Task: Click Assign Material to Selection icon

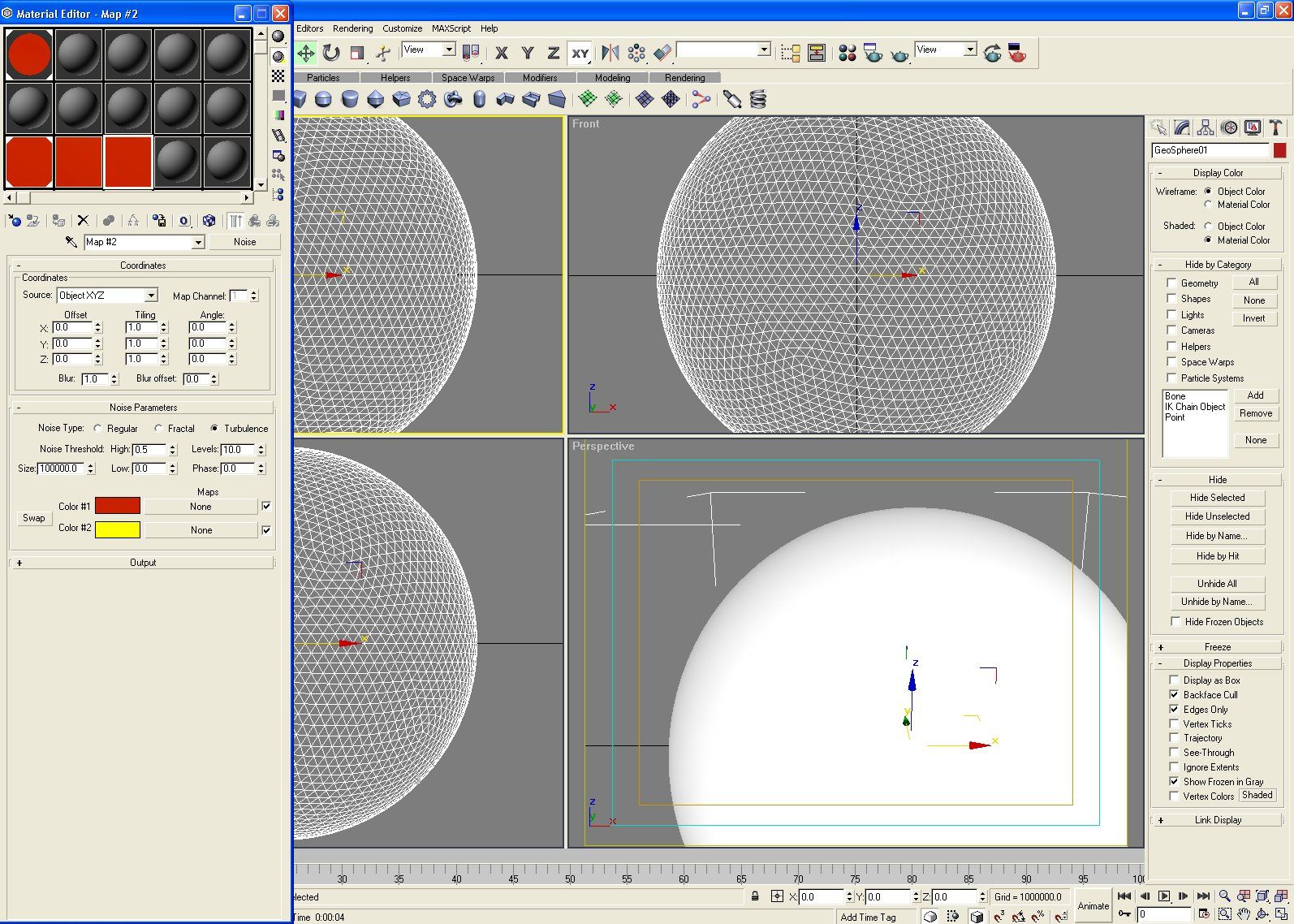Action: 58,220
